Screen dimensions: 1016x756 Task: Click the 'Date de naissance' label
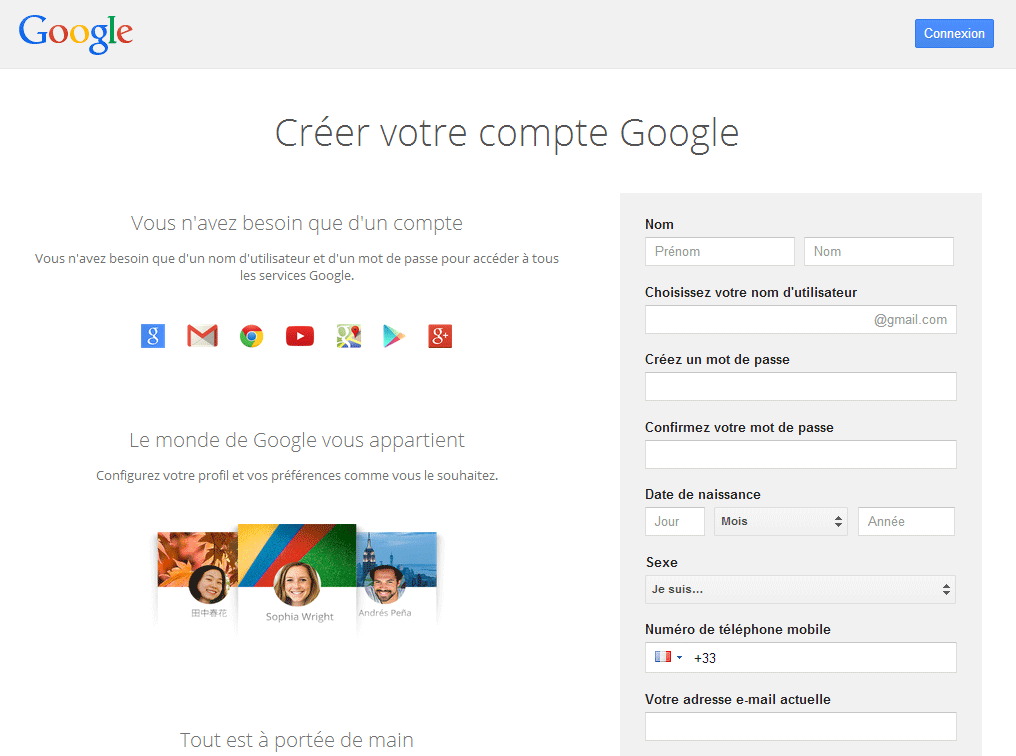point(702,494)
